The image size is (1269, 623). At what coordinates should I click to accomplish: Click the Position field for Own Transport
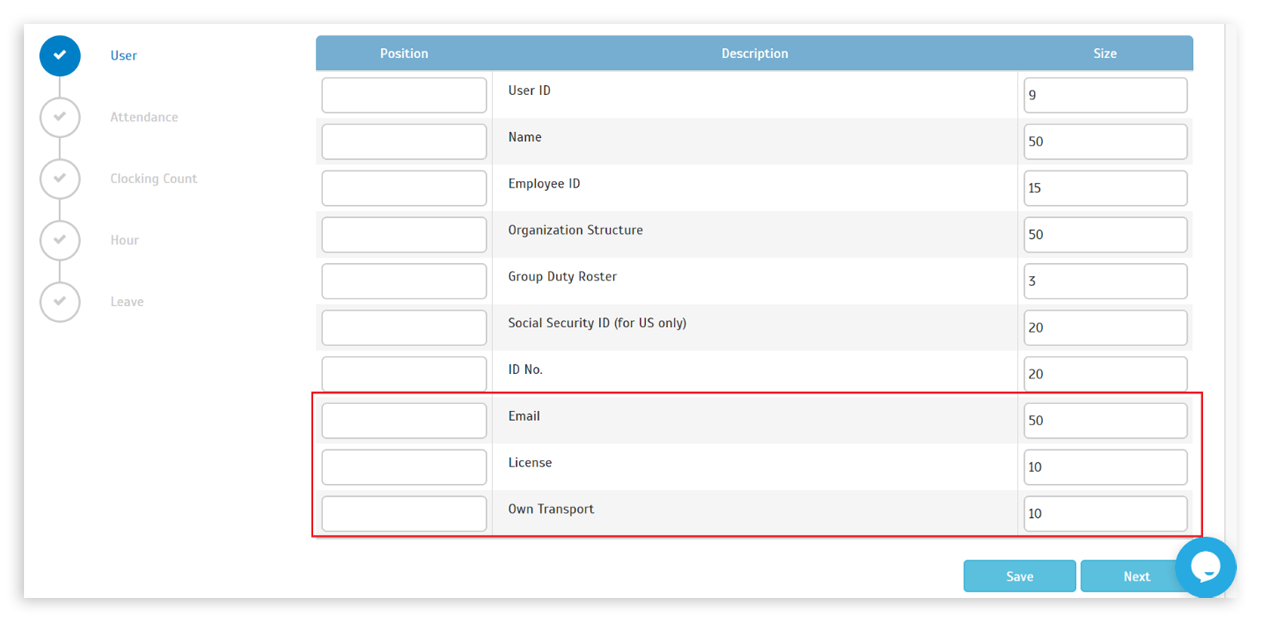click(x=404, y=514)
